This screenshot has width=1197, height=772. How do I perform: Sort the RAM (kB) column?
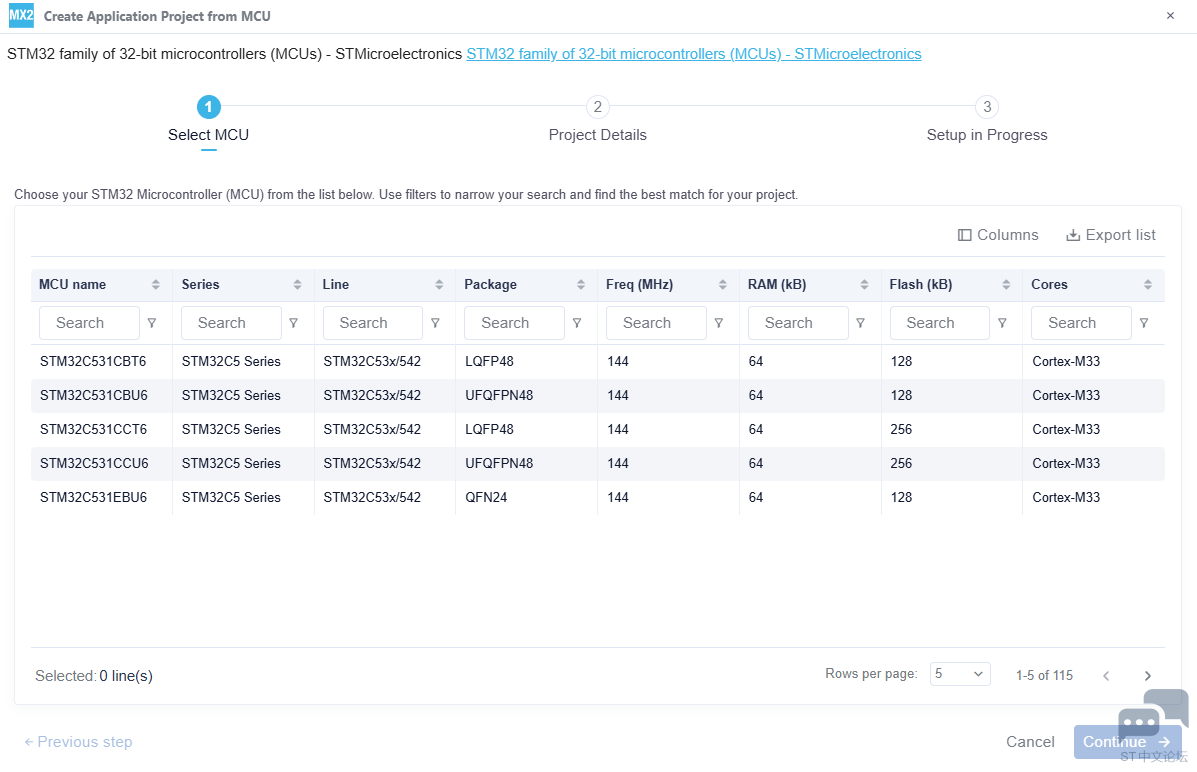864,285
